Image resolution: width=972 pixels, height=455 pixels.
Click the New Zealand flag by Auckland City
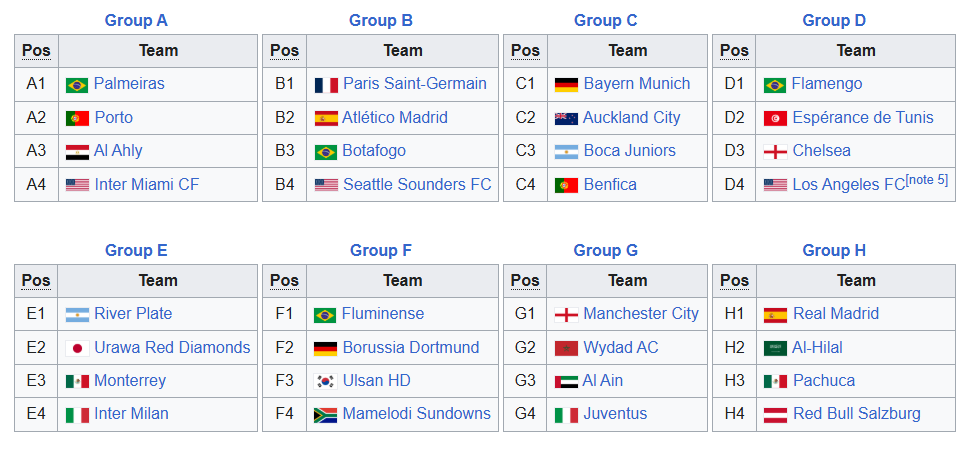pos(566,118)
